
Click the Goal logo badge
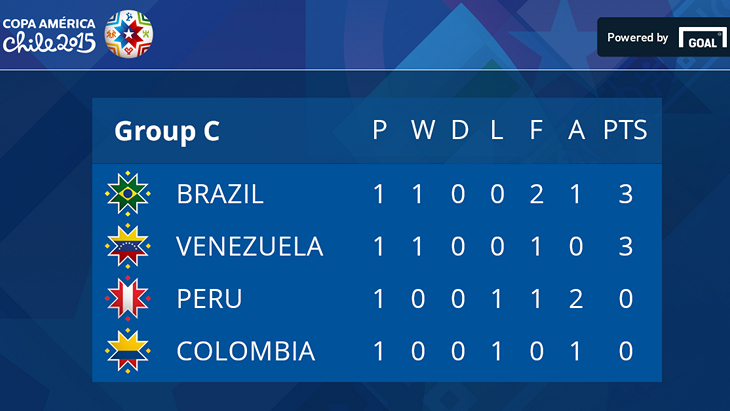point(702,38)
